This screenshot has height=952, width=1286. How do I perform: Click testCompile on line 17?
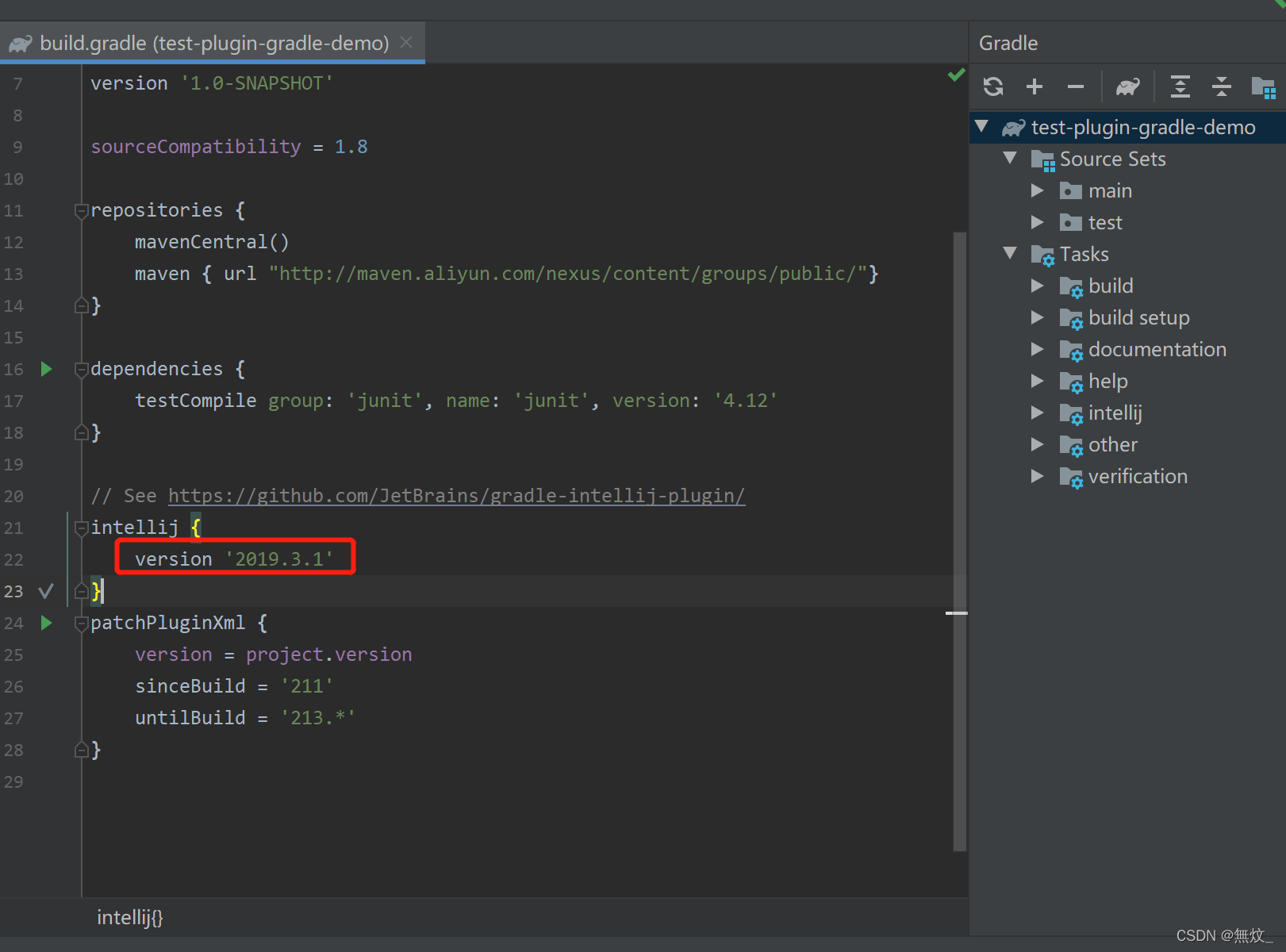195,401
